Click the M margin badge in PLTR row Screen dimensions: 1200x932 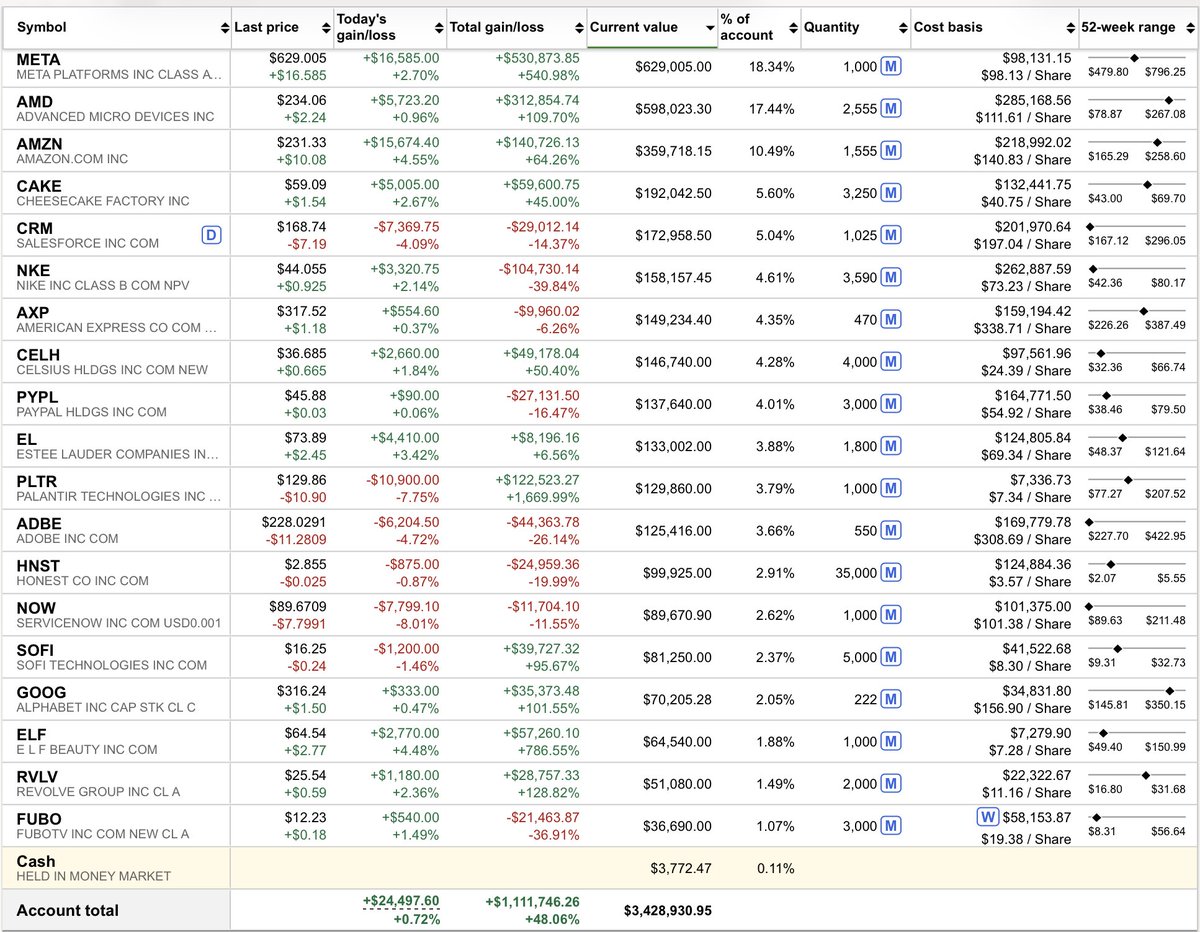click(891, 489)
